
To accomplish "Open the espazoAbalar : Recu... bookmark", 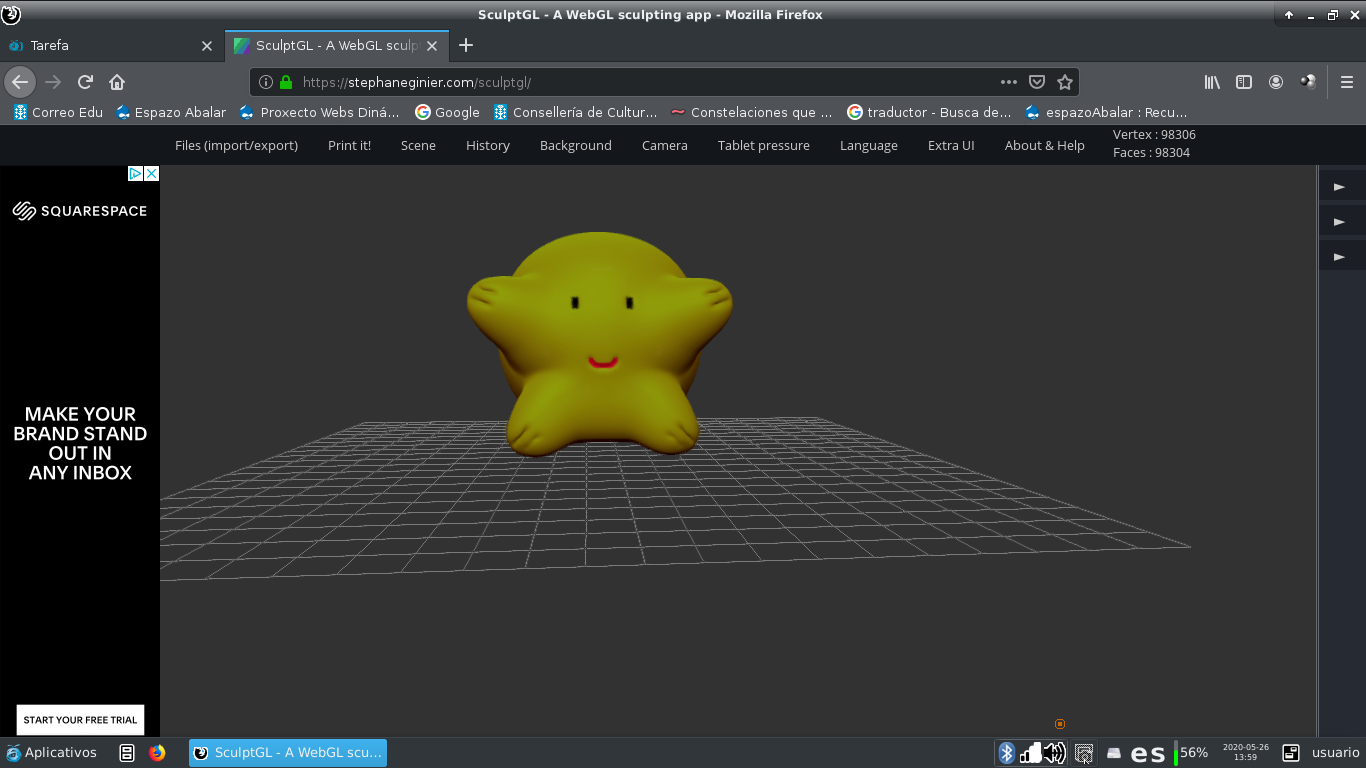I will [x=1107, y=112].
